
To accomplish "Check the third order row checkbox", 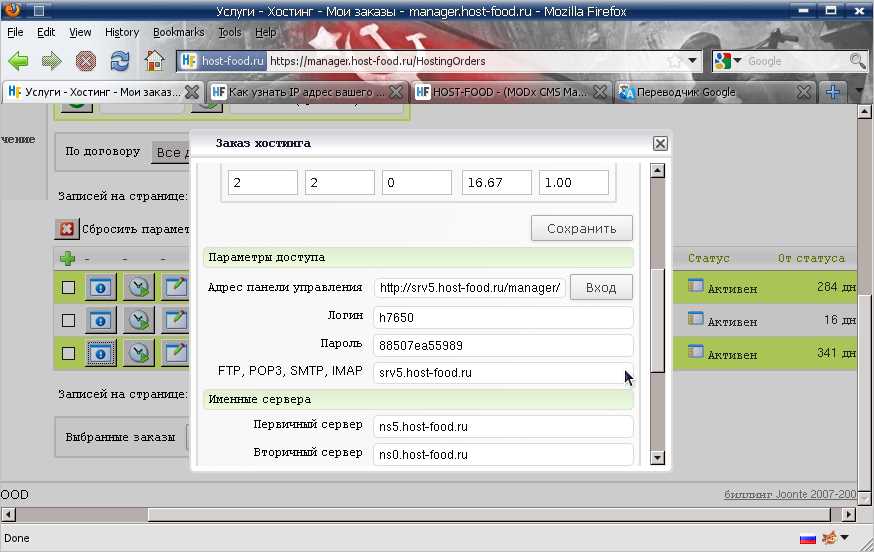I will pyautogui.click(x=68, y=354).
